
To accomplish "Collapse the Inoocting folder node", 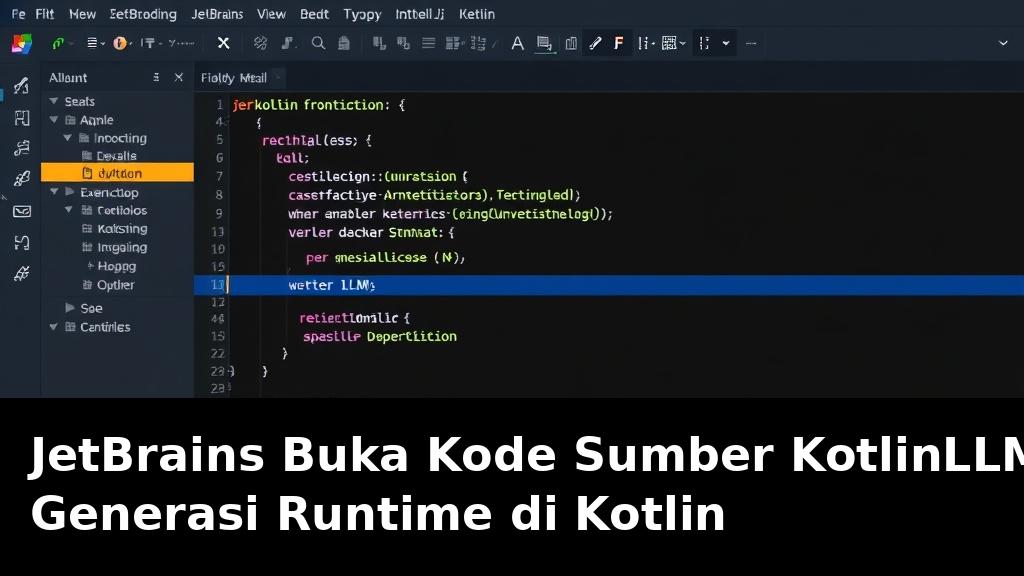I will click(x=67, y=138).
